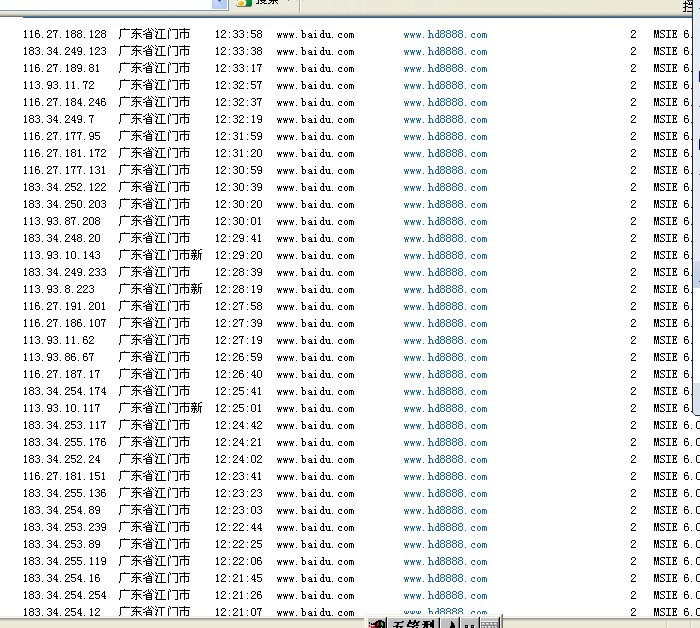700x628 pixels.
Task: Click the 搜索 search button at top
Action: [x=264, y=3]
